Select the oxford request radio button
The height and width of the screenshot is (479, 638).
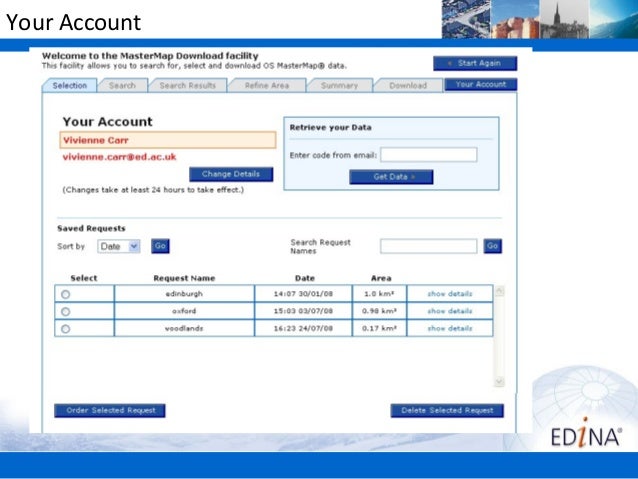click(66, 312)
